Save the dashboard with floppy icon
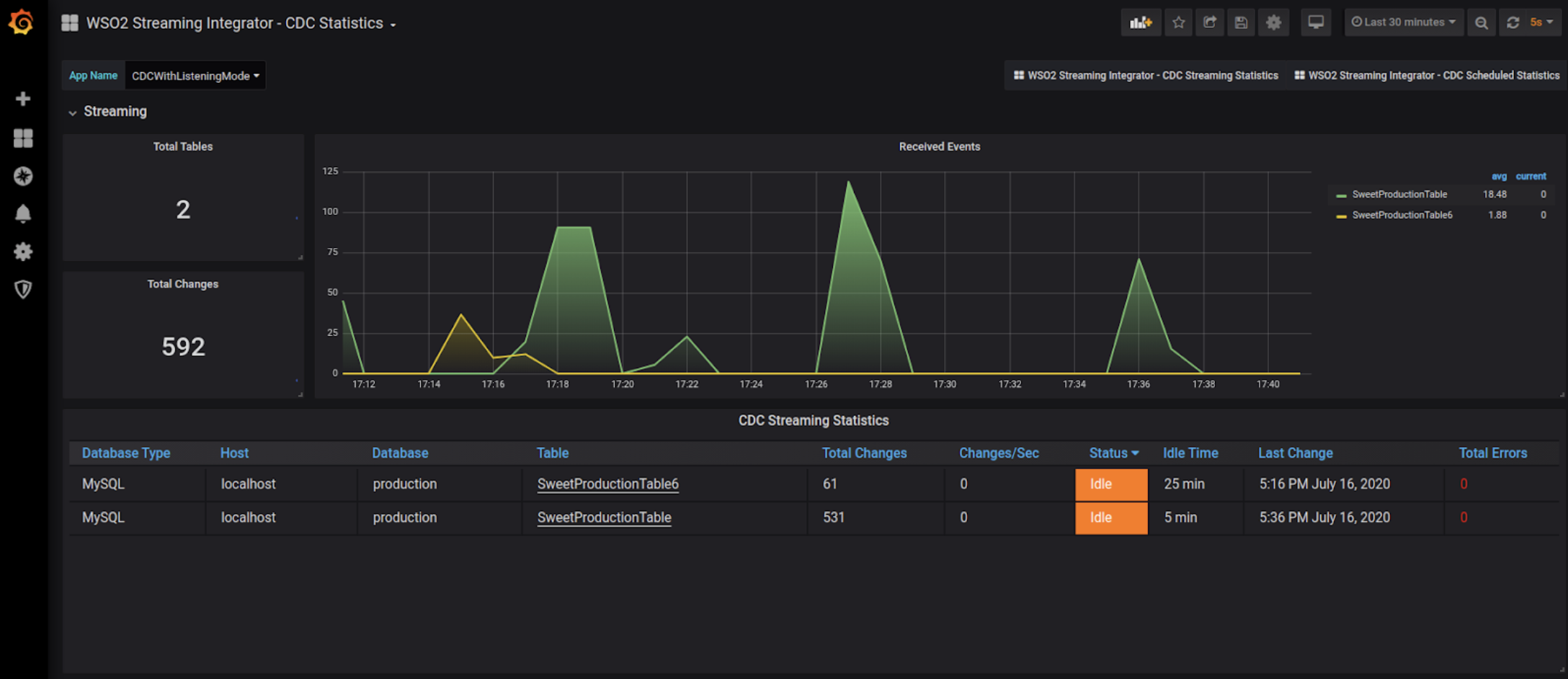1568x679 pixels. 1241,22
